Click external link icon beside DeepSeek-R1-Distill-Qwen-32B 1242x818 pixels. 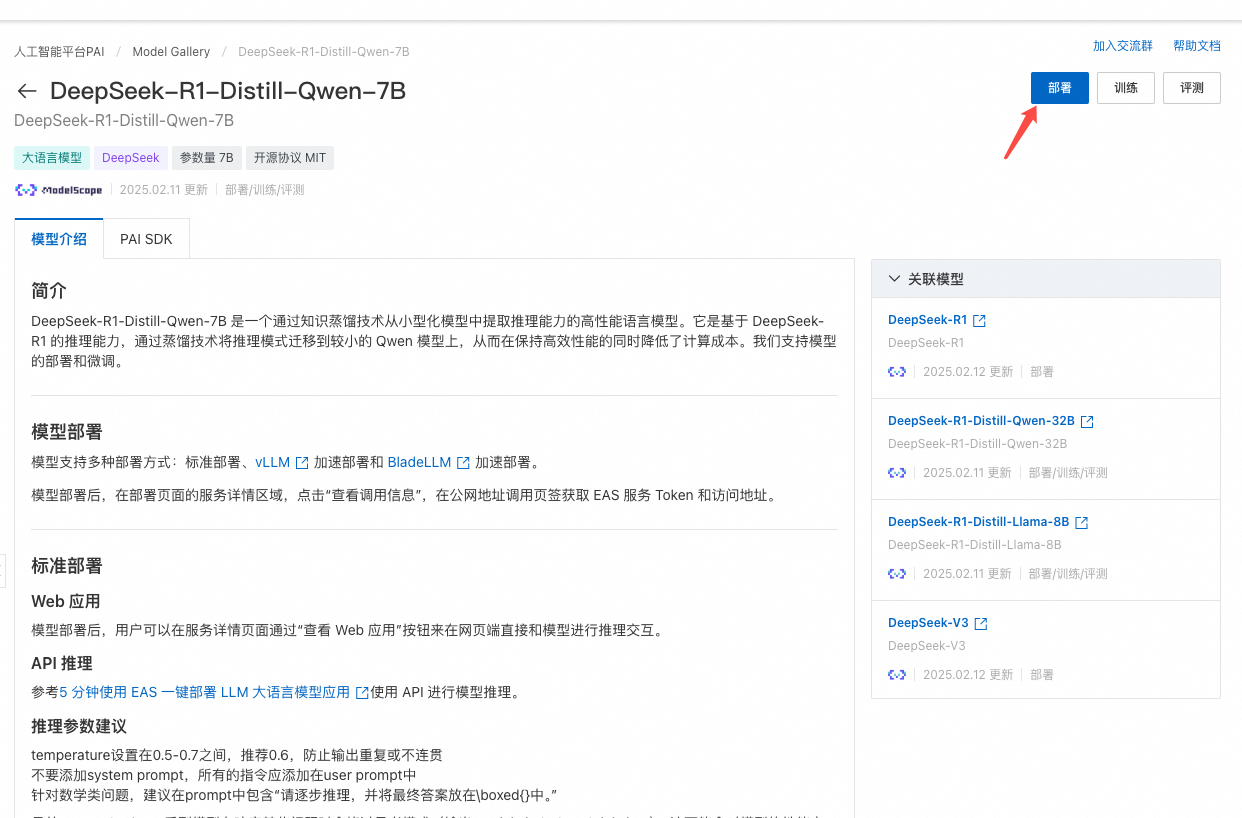point(1087,422)
